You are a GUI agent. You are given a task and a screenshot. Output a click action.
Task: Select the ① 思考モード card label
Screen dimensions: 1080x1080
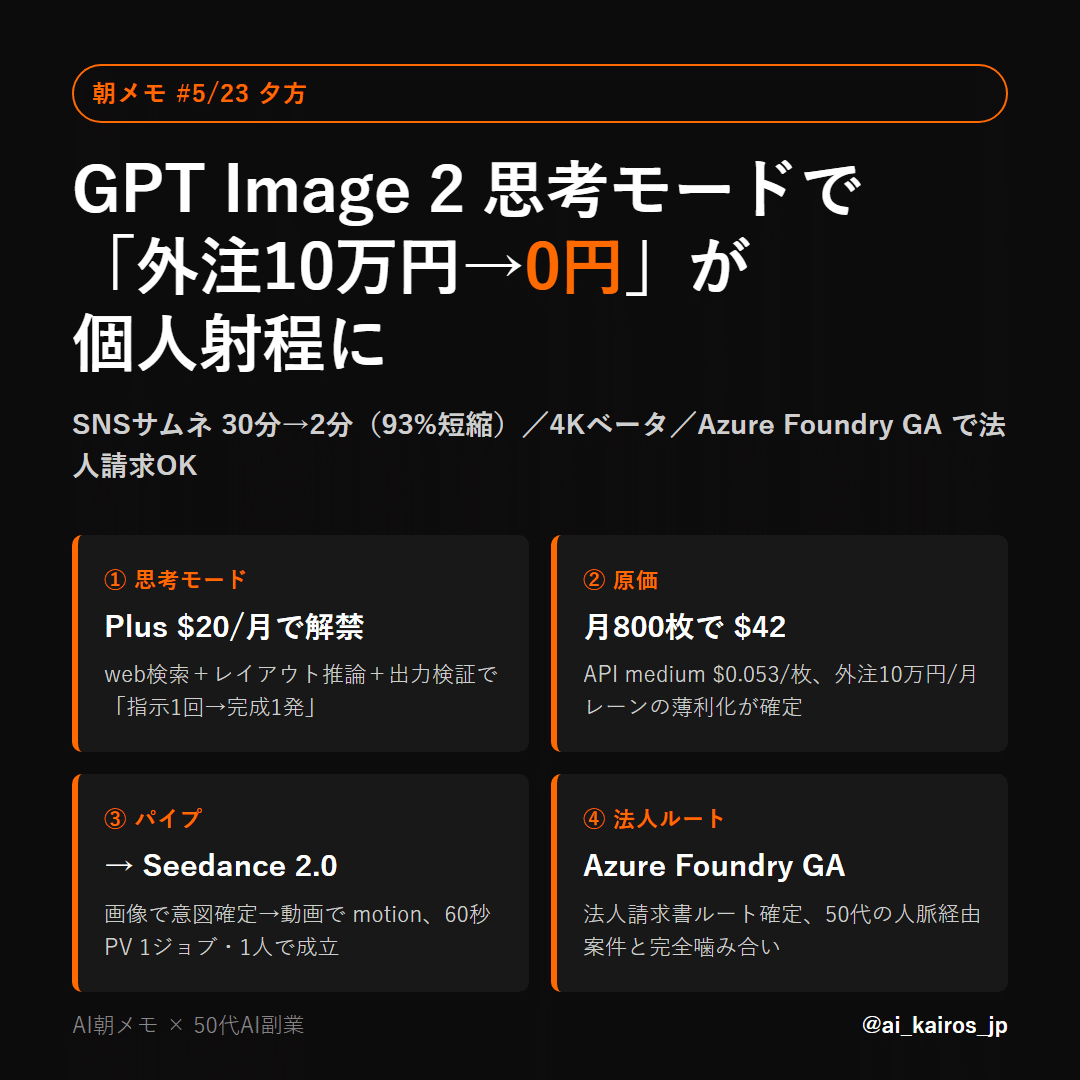click(x=175, y=579)
